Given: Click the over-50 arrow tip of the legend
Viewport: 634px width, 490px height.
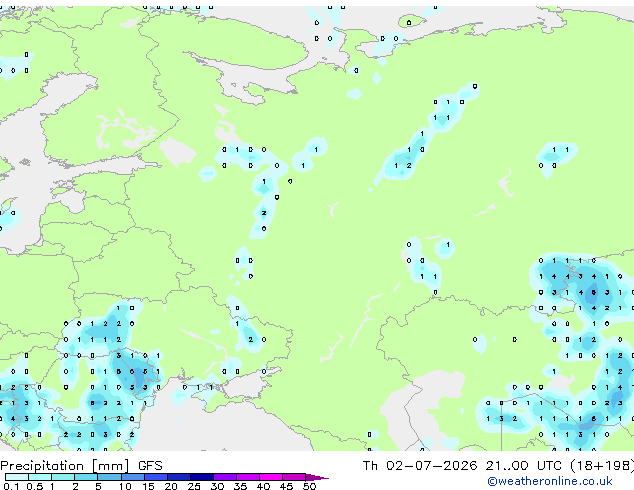Looking at the screenshot, I should point(317,478).
